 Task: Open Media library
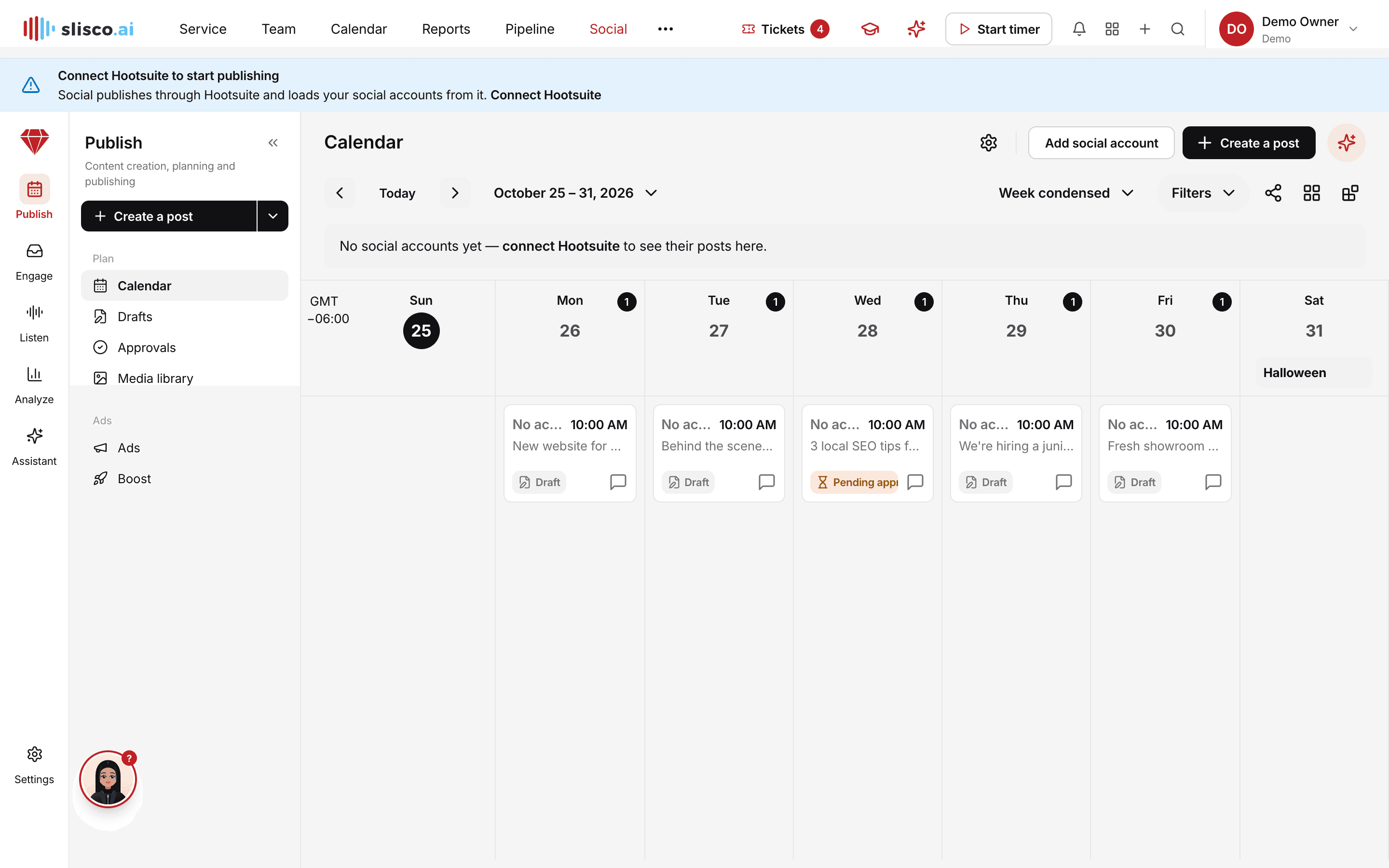[184, 379]
